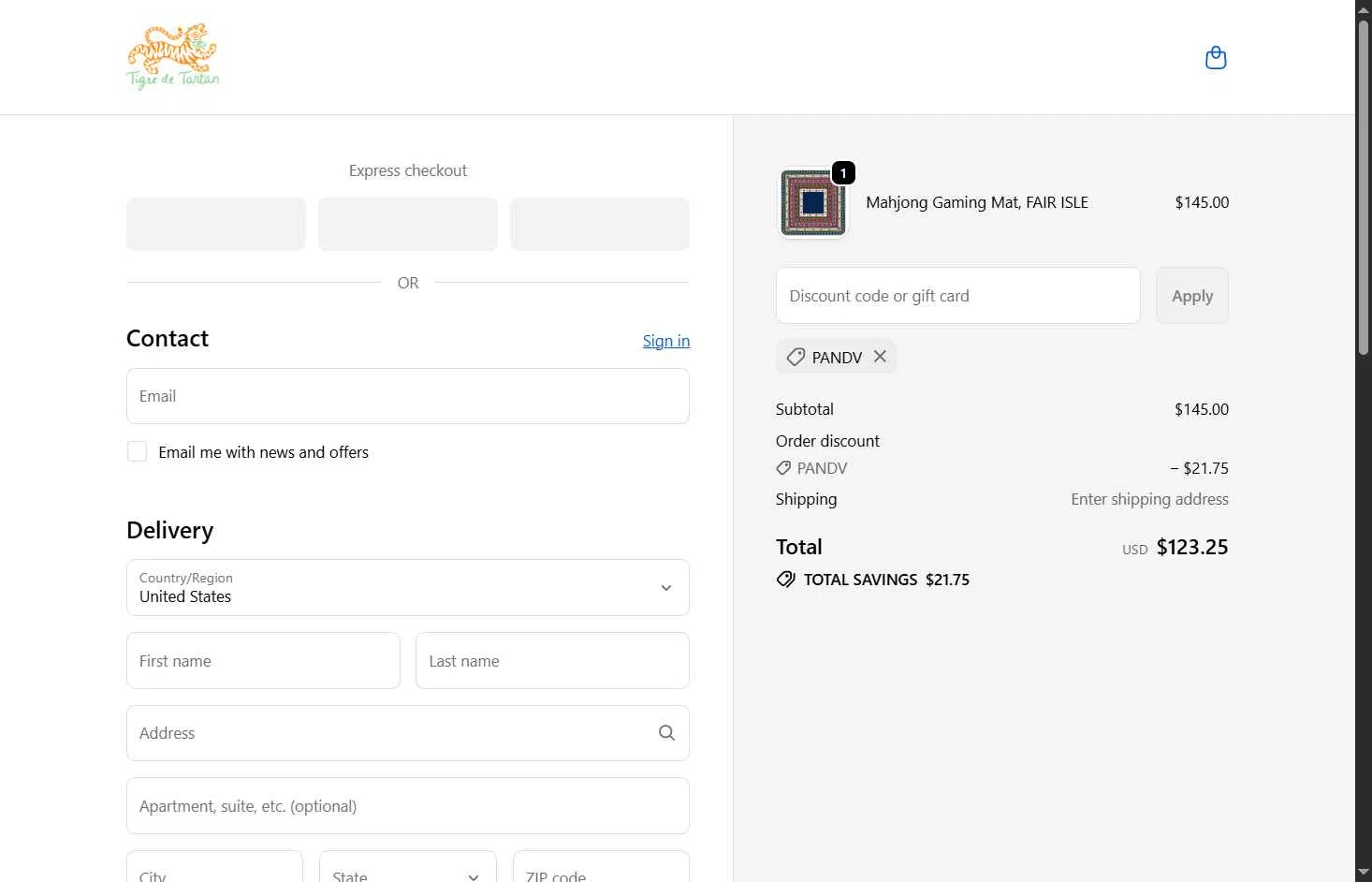Open the State dropdown
The width and height of the screenshot is (1372, 882).
coord(408,871)
